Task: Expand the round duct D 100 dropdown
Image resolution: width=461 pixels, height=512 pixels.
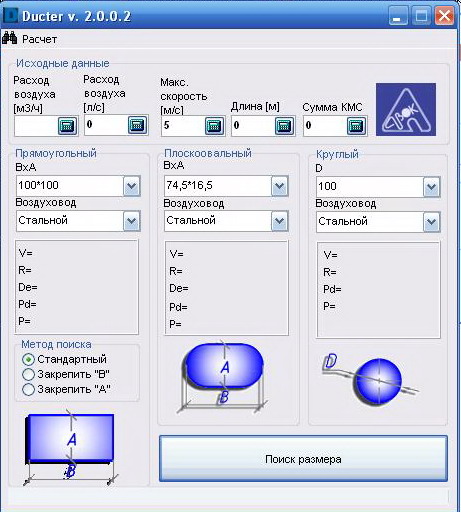Action: tap(431, 187)
